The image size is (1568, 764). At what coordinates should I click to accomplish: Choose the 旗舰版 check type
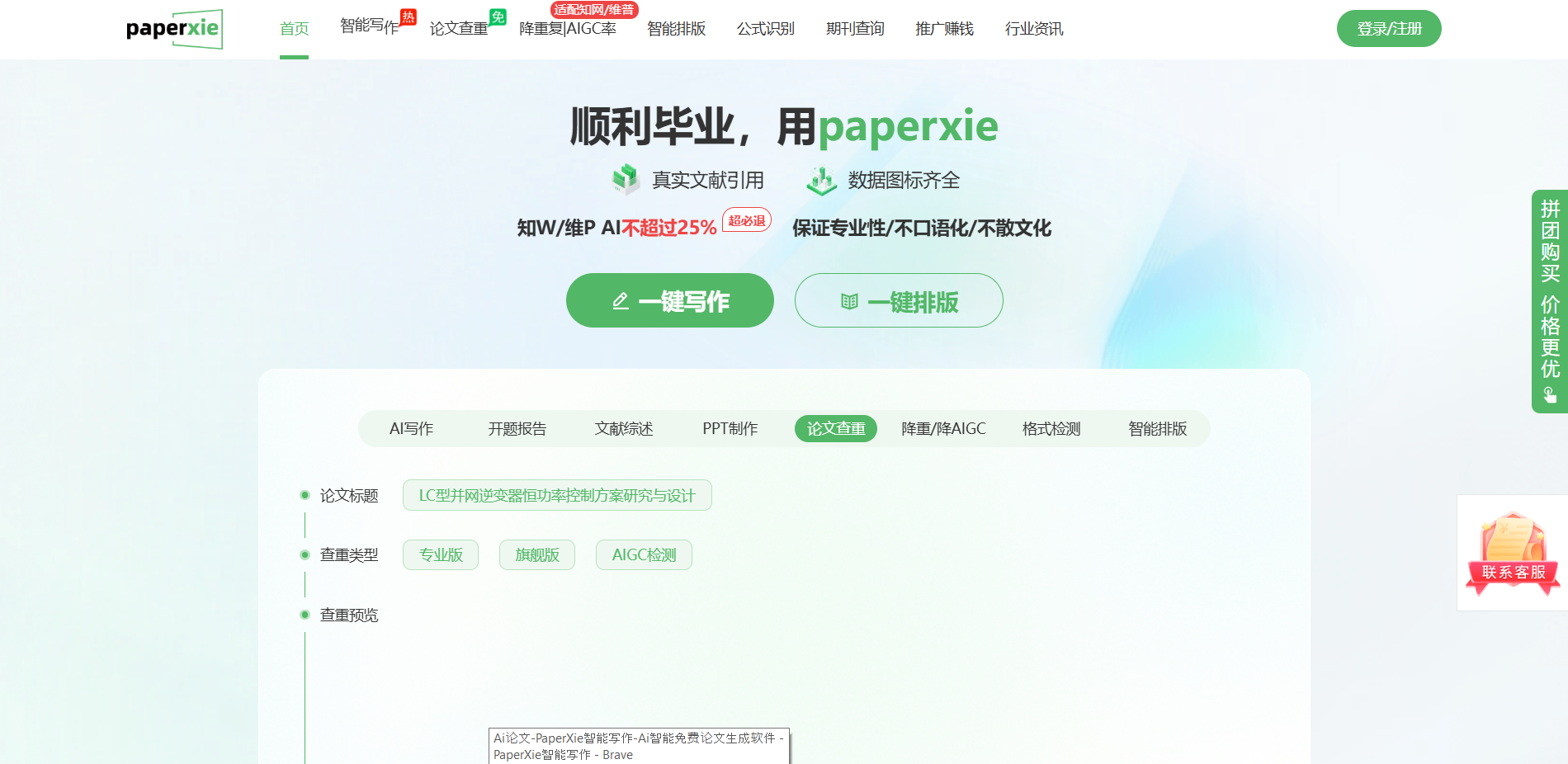(537, 554)
